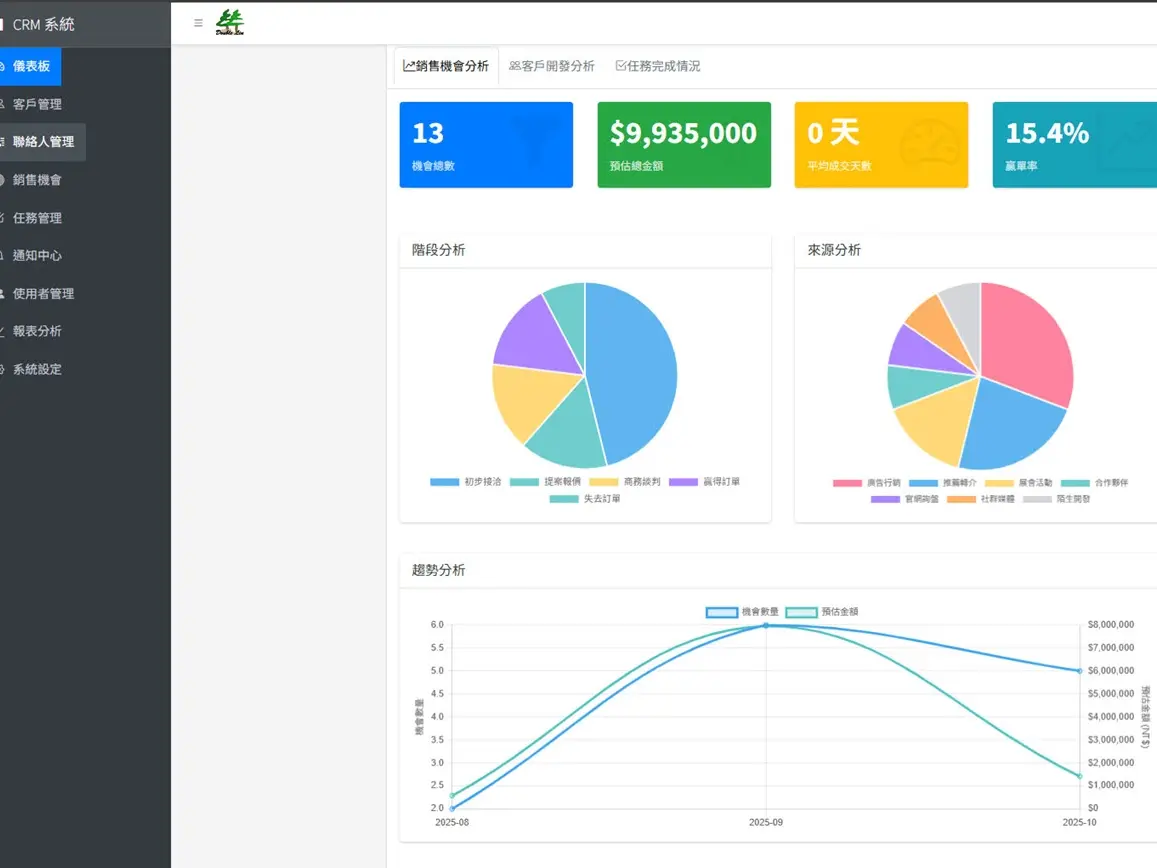Viewport: 1157px width, 868px height.
Task: Toggle 預估金額 in the trend chart legend
Action: [820, 612]
